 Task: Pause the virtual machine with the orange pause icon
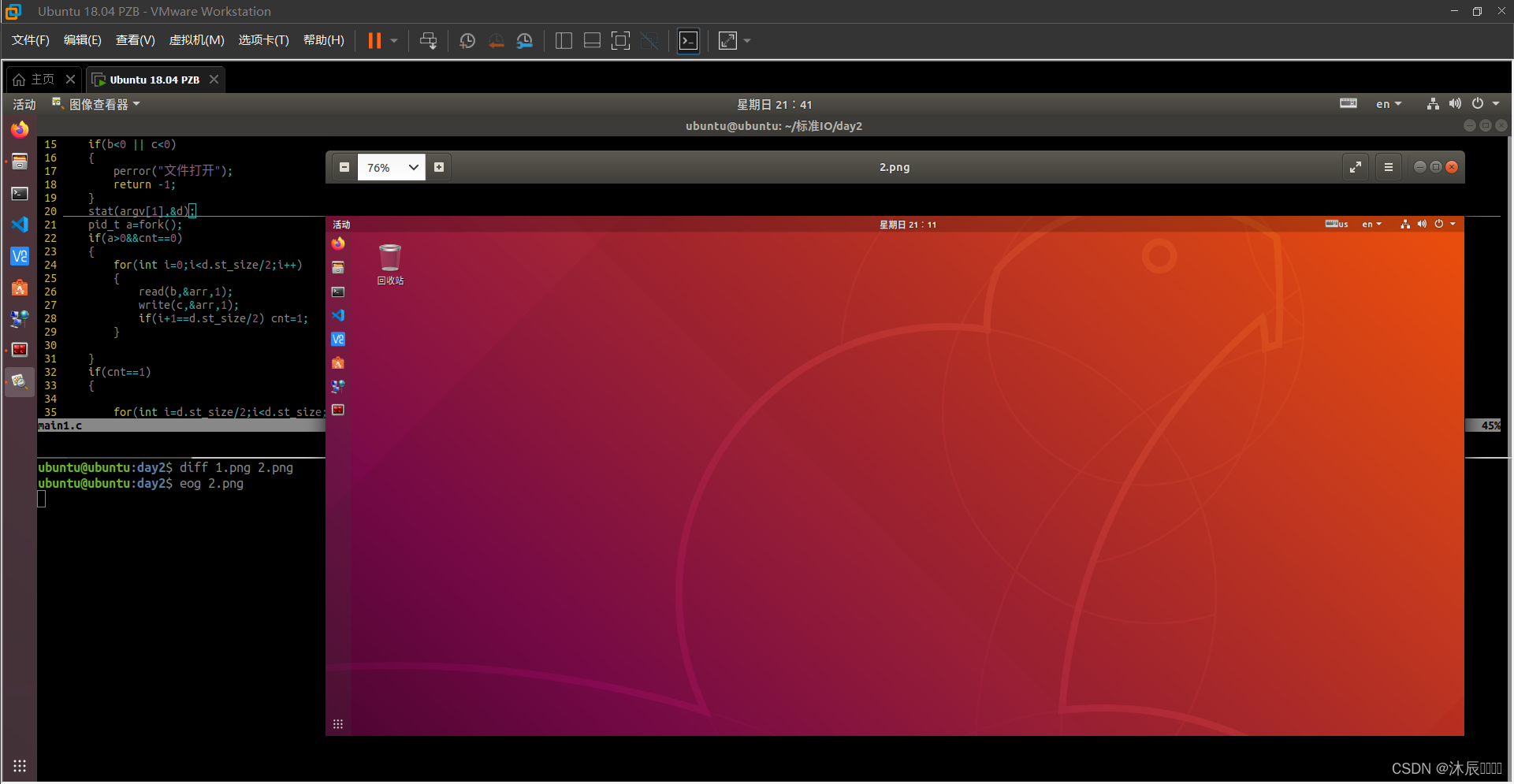pyautogui.click(x=374, y=41)
